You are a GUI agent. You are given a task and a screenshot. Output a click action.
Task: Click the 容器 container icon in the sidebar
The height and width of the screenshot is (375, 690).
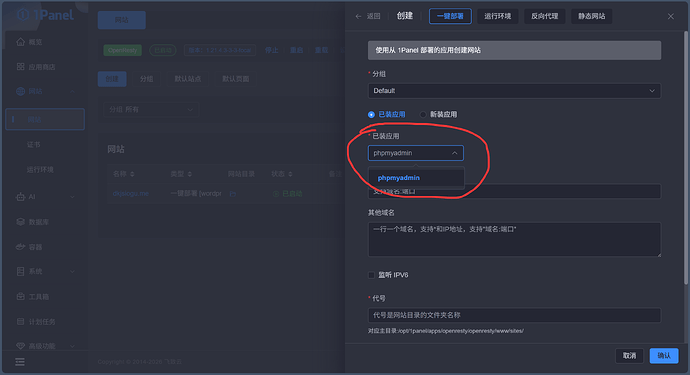pyautogui.click(x=20, y=246)
